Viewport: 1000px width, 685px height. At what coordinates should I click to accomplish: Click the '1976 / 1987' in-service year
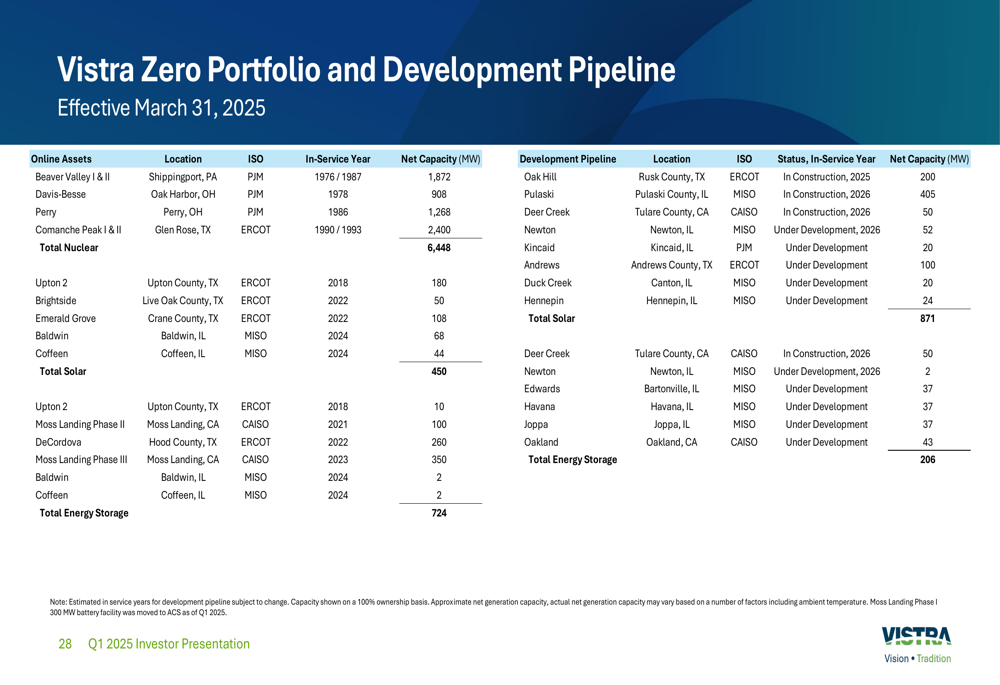click(x=337, y=177)
